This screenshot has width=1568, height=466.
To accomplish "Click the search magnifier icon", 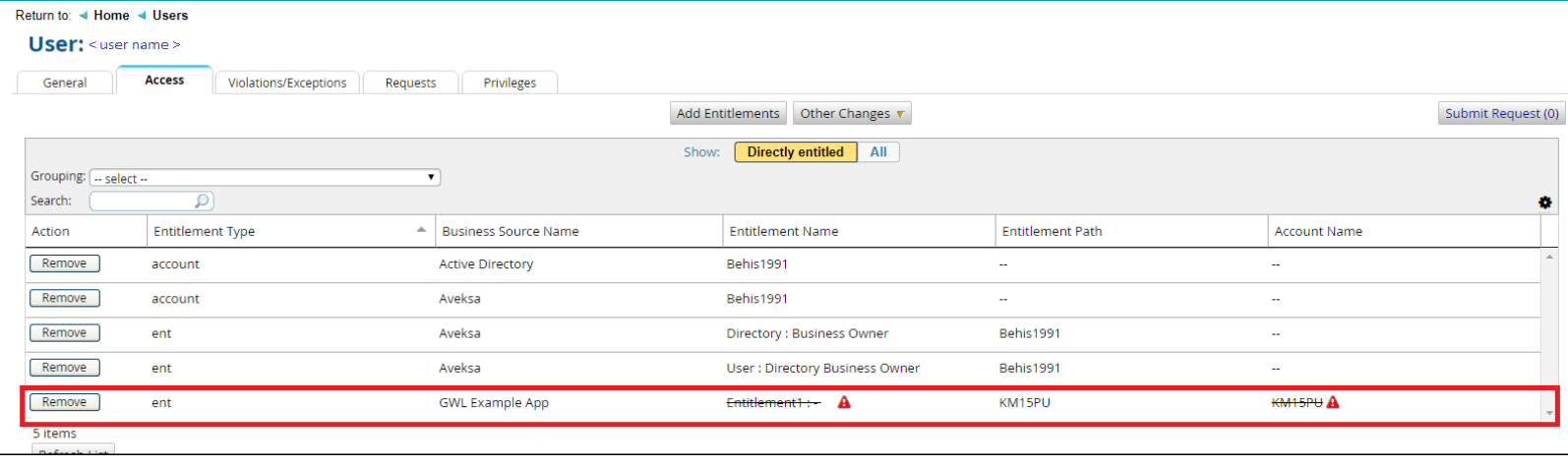I will coord(202,201).
